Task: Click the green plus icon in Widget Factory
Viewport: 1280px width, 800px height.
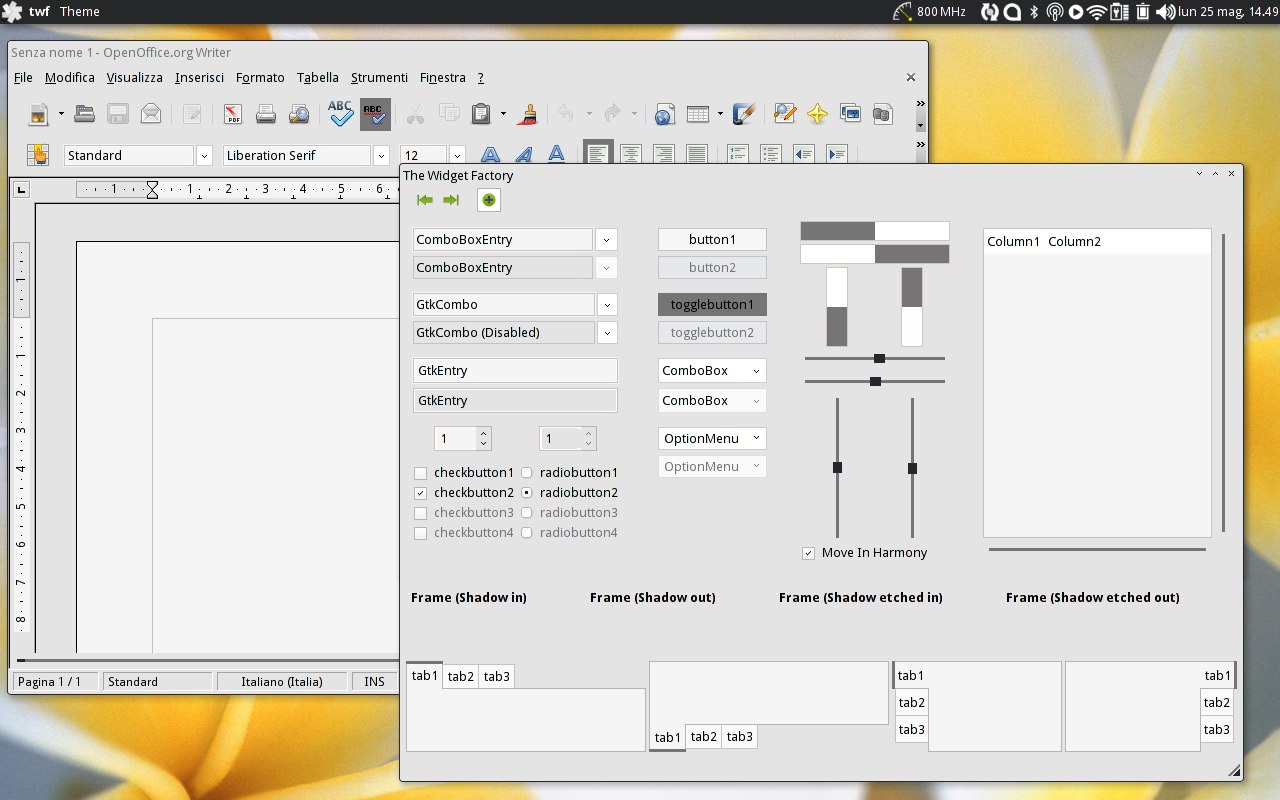Action: click(488, 200)
